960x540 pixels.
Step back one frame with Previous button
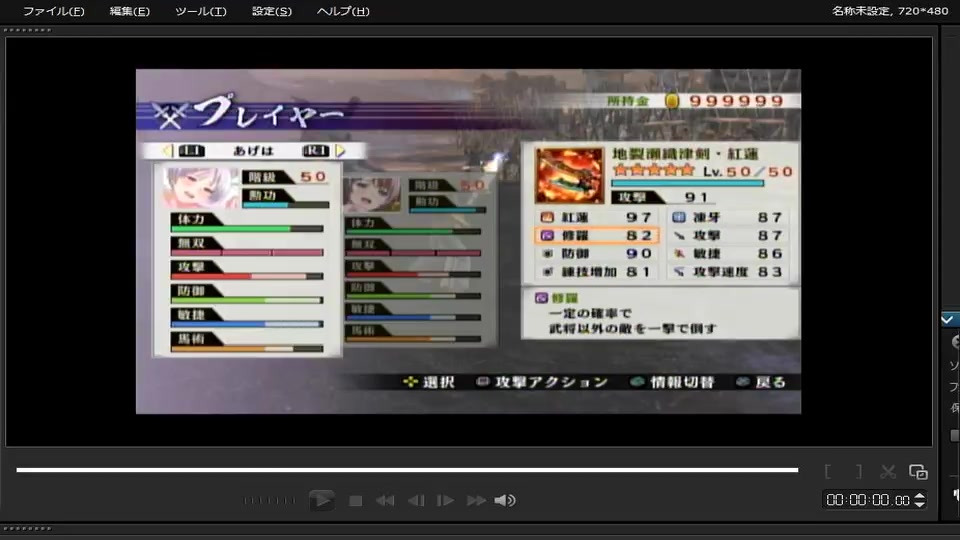point(416,501)
